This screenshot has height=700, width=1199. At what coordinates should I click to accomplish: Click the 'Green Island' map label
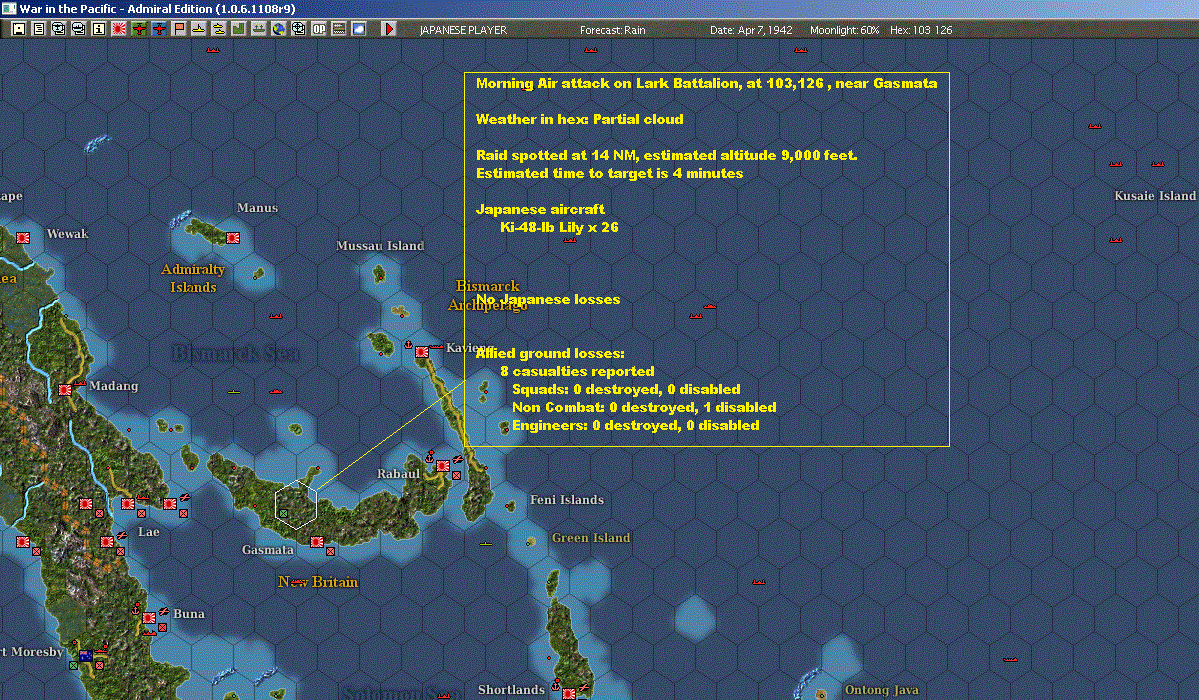tap(591, 538)
